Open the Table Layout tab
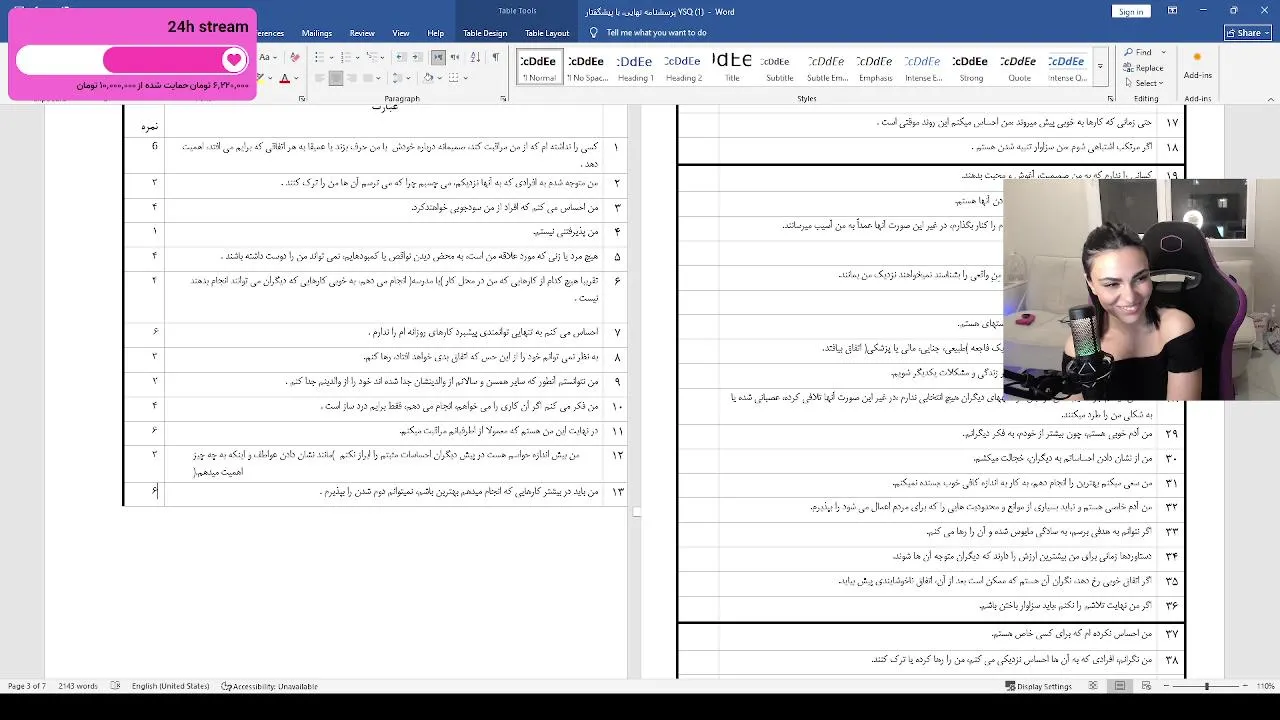The width and height of the screenshot is (1280, 720). pyautogui.click(x=547, y=33)
